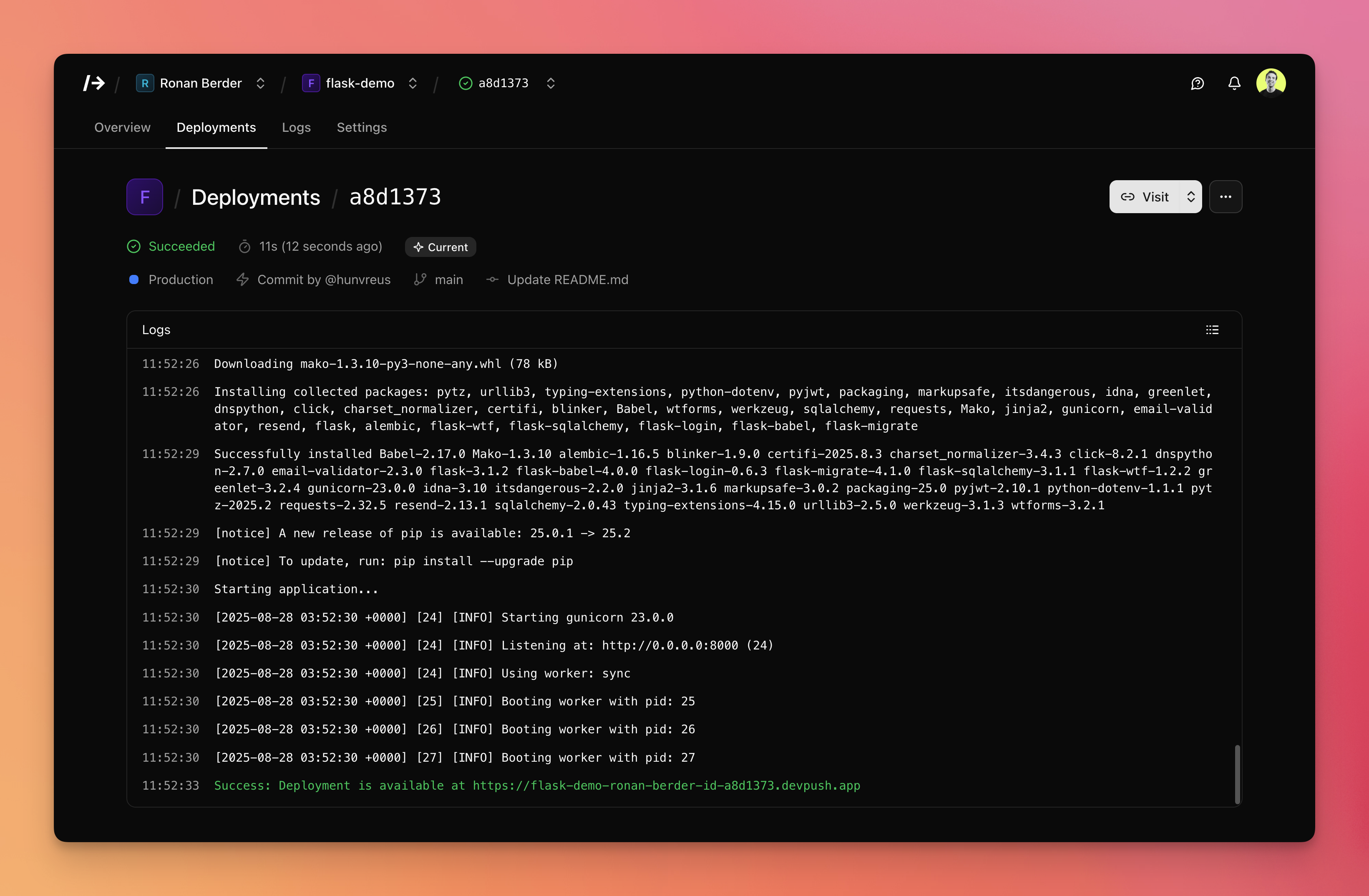The height and width of the screenshot is (896, 1369).
Task: Click the R workspace icon beside Ronan Berder
Action: tap(144, 83)
